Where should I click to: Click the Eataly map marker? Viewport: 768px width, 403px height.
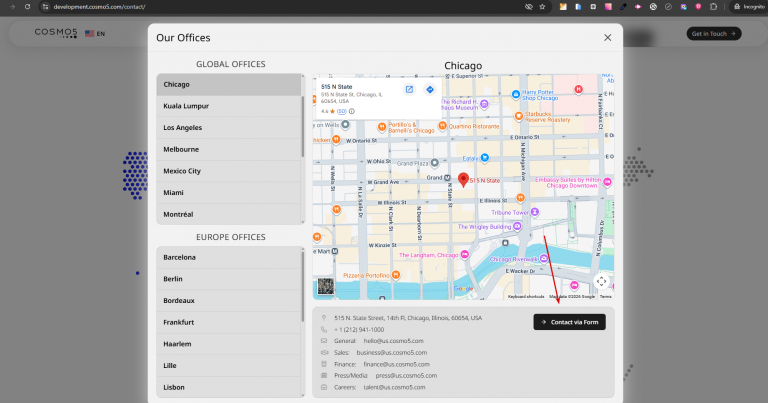pyautogui.click(x=484, y=158)
